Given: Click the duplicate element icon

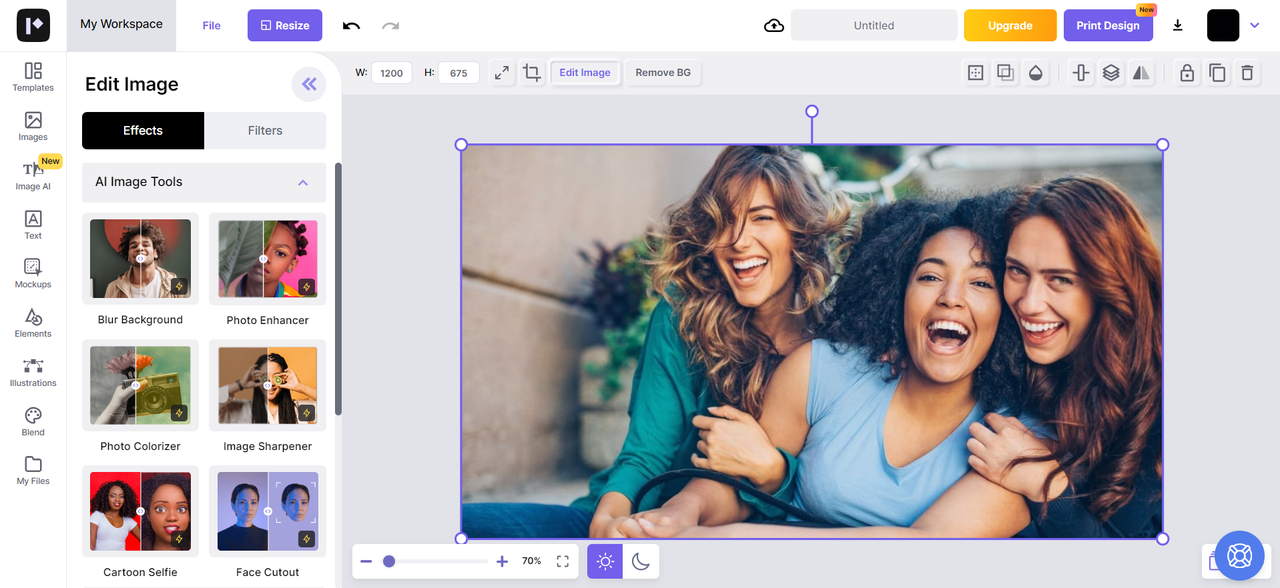Looking at the screenshot, I should [x=1217, y=73].
